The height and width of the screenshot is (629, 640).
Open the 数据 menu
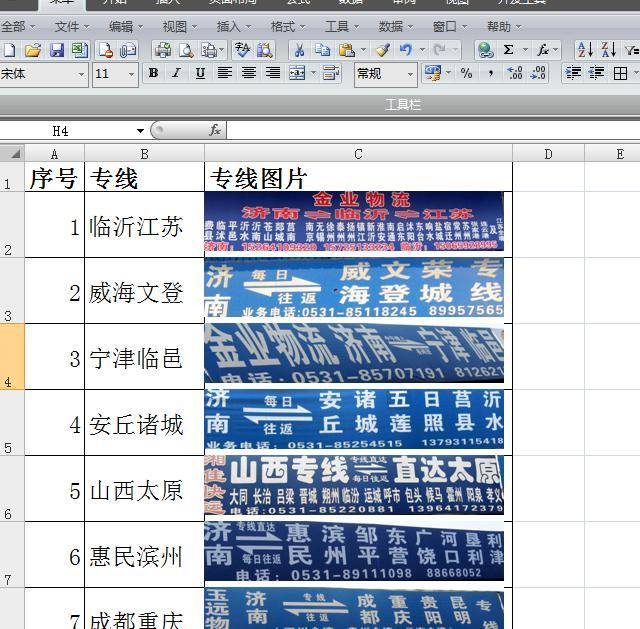[x=396, y=27]
